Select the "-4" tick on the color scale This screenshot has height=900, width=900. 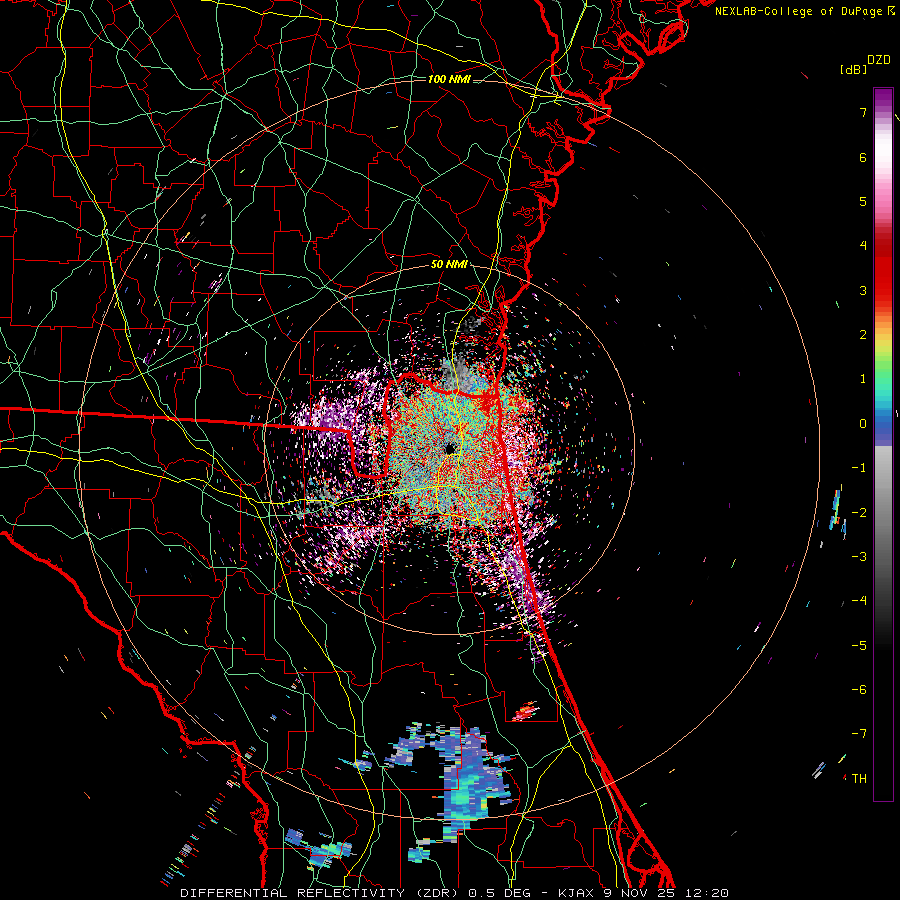(x=859, y=601)
